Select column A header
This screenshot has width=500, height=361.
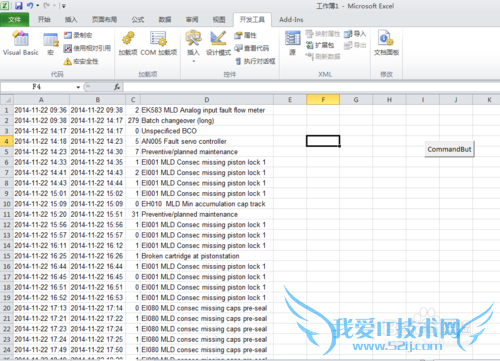click(41, 100)
